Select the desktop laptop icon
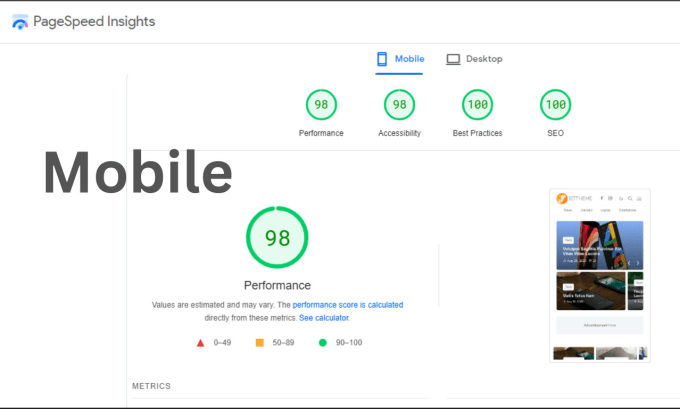680x409 pixels. pyautogui.click(x=453, y=59)
